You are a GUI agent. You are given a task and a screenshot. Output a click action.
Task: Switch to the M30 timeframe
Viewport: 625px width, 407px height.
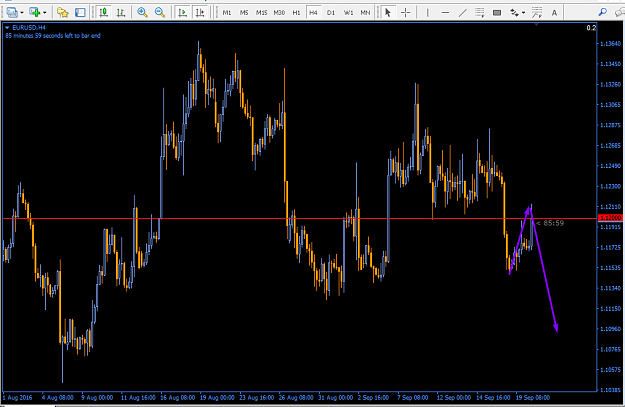279,13
